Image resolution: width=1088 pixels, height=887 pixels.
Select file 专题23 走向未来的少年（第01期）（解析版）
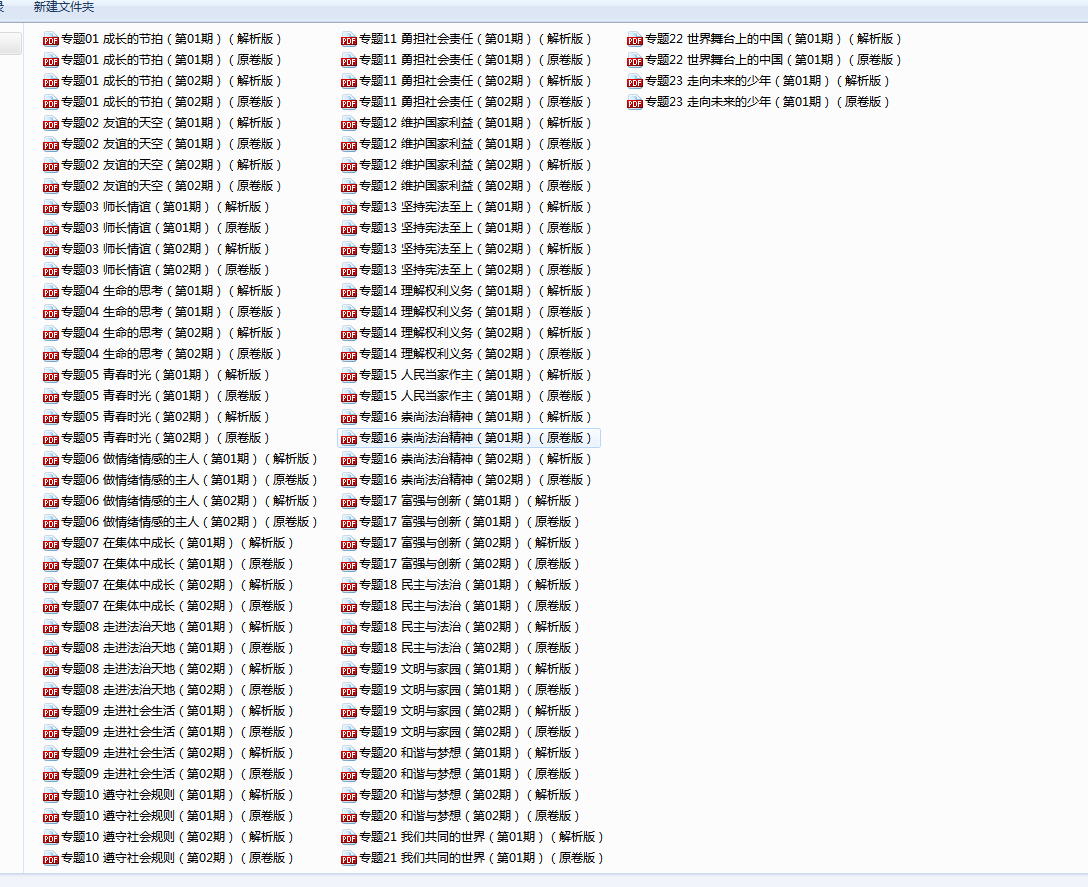tap(760, 81)
